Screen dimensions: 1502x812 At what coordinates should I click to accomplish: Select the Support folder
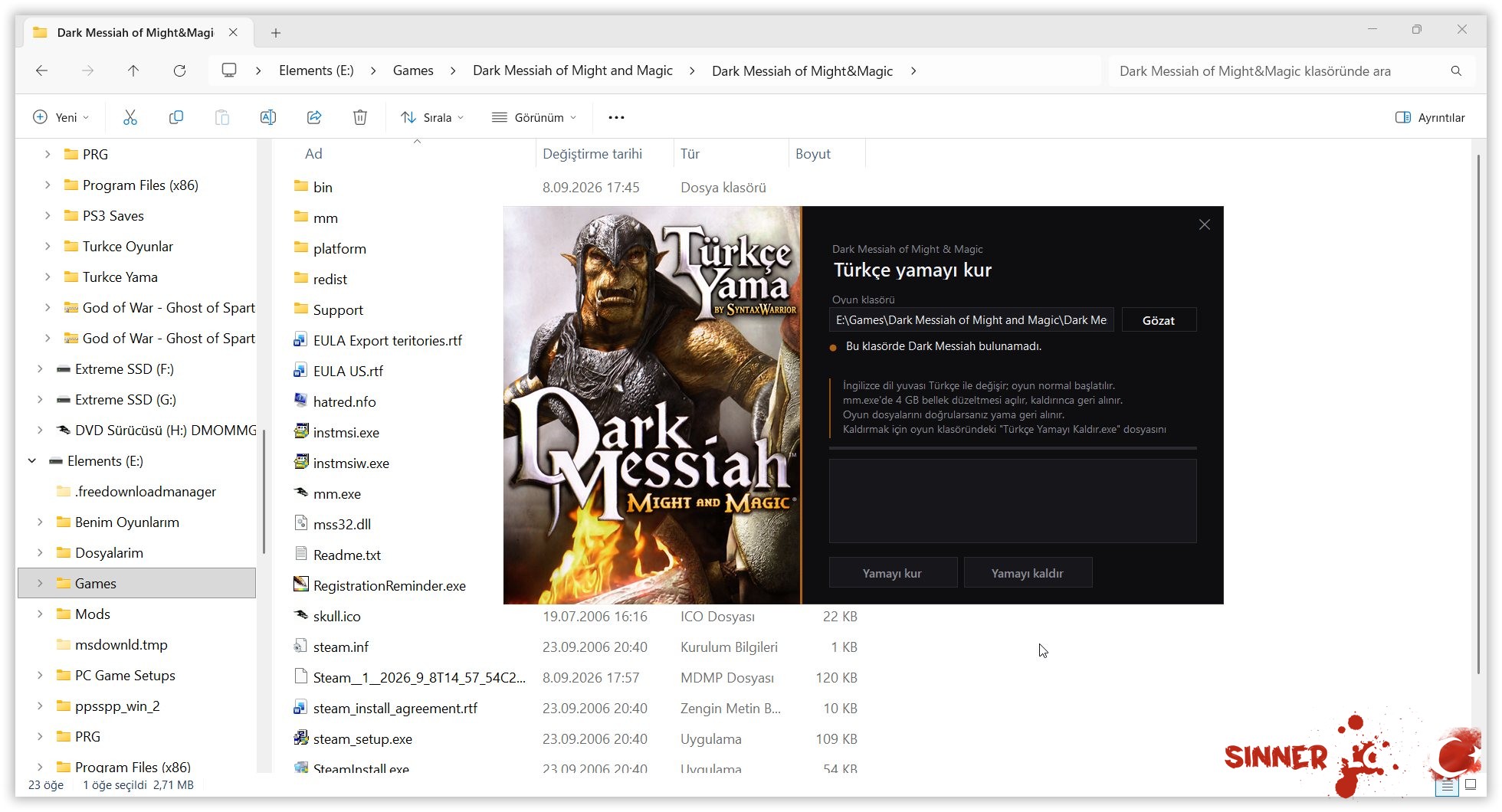coord(338,310)
